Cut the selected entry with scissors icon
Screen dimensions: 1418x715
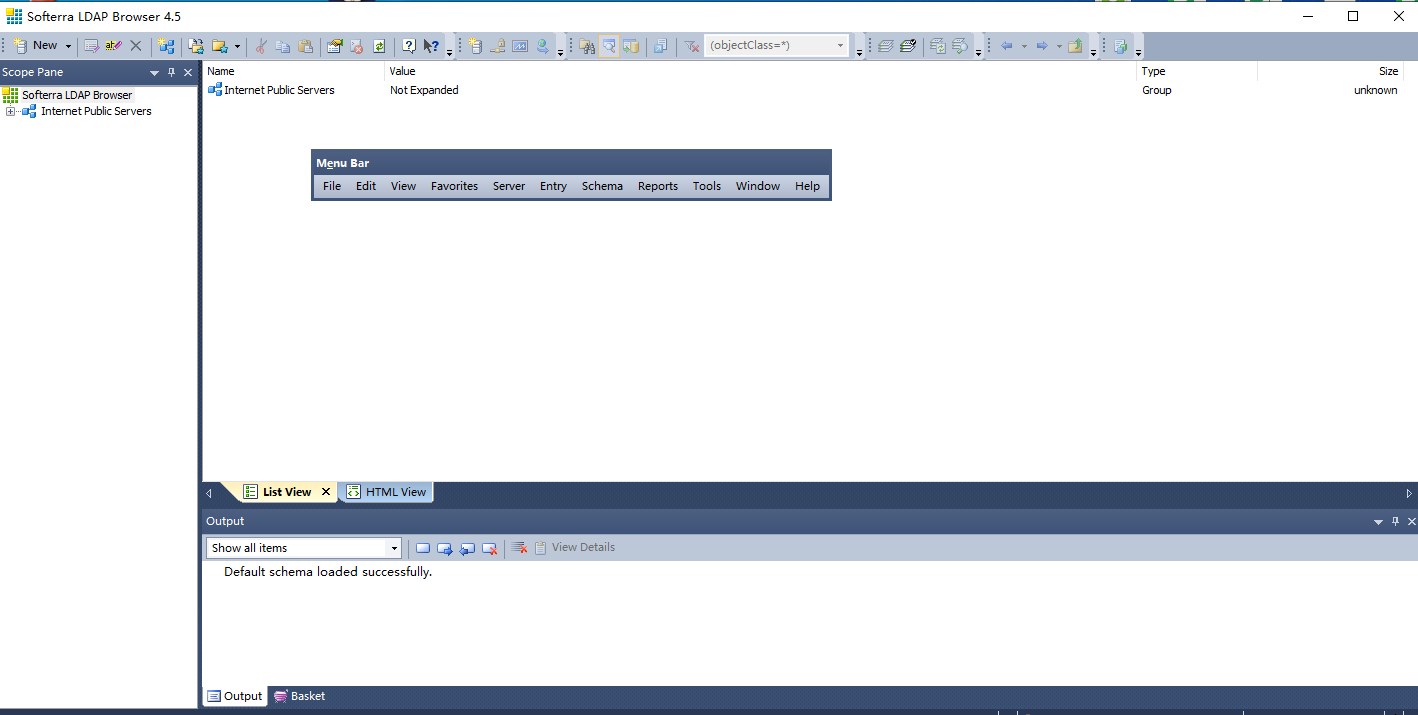pyautogui.click(x=260, y=46)
